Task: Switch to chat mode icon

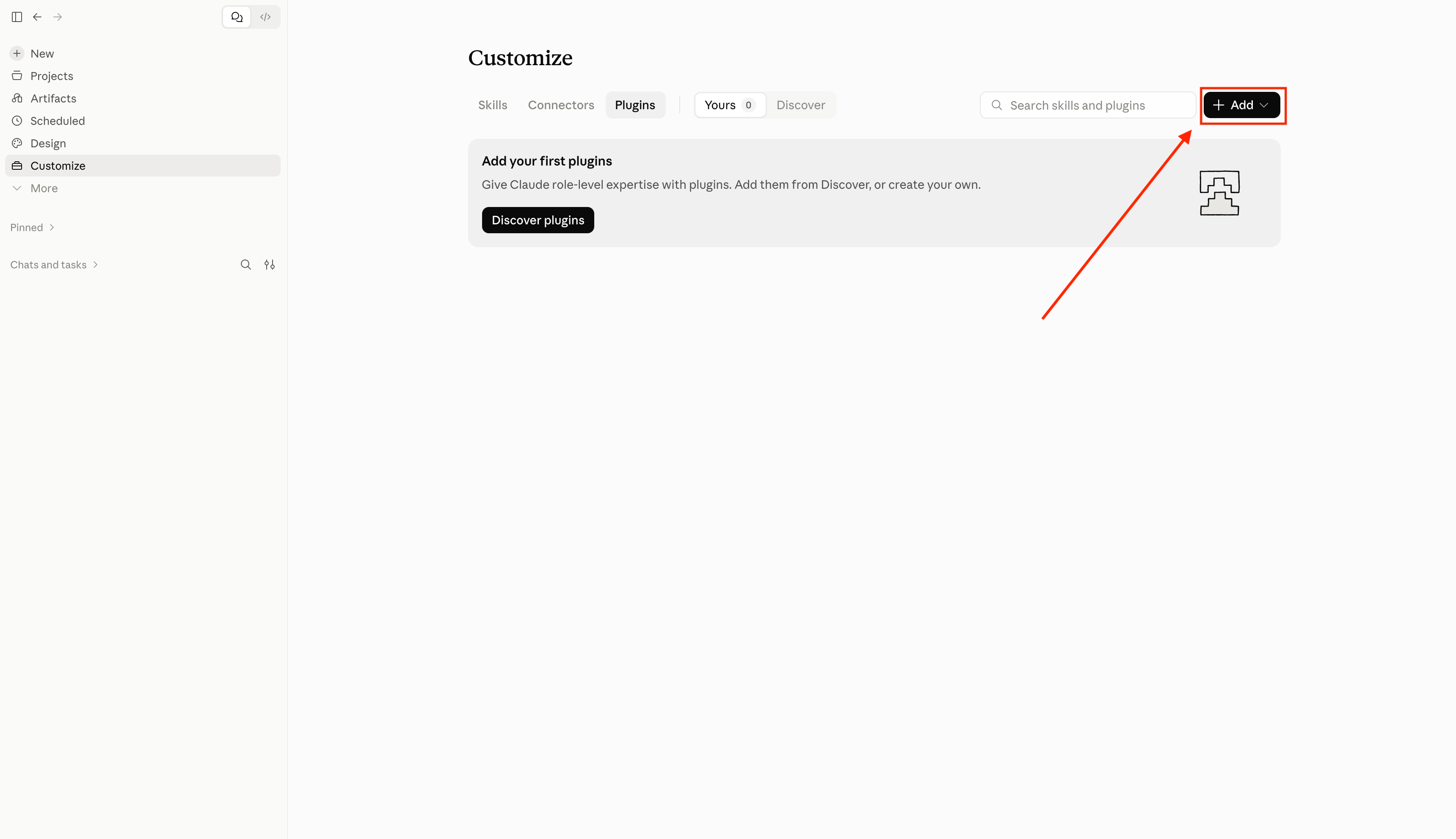Action: click(237, 17)
